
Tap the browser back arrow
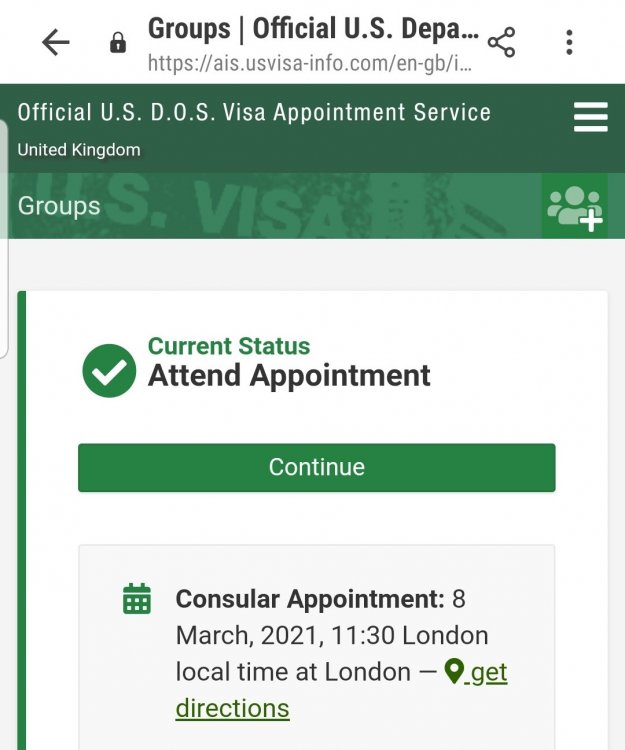pos(56,42)
